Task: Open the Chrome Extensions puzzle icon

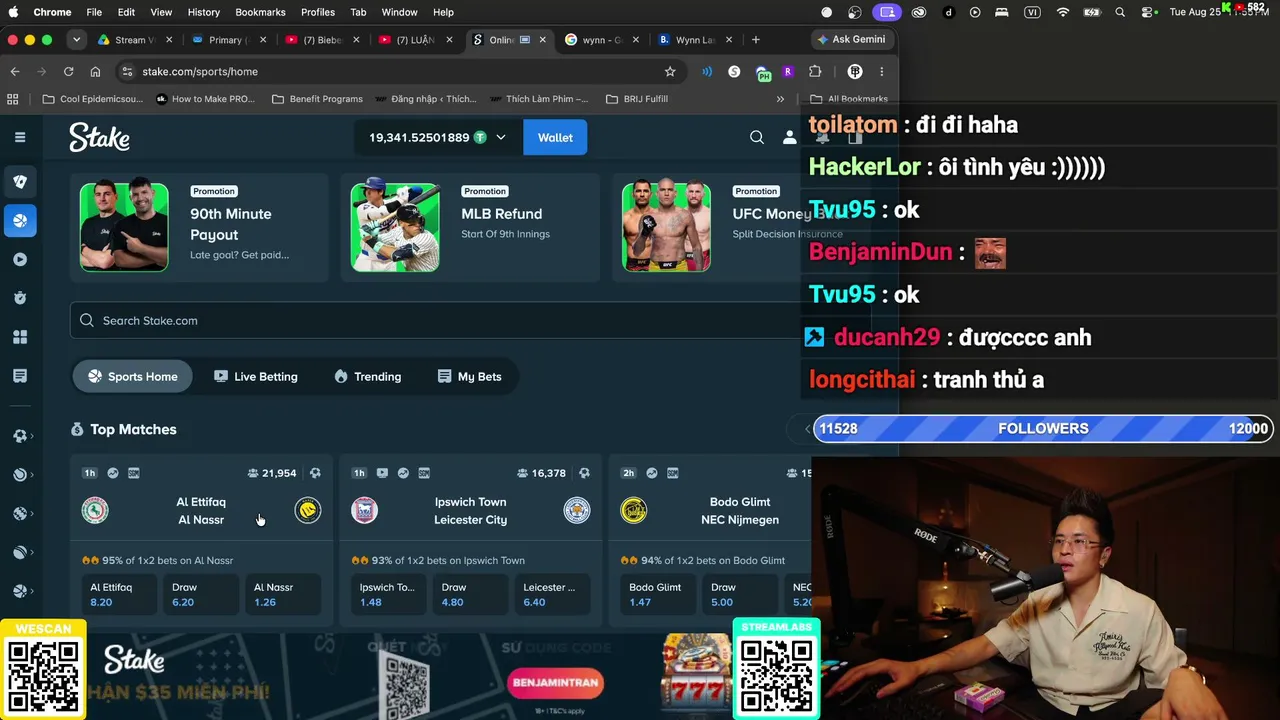Action: pos(815,71)
